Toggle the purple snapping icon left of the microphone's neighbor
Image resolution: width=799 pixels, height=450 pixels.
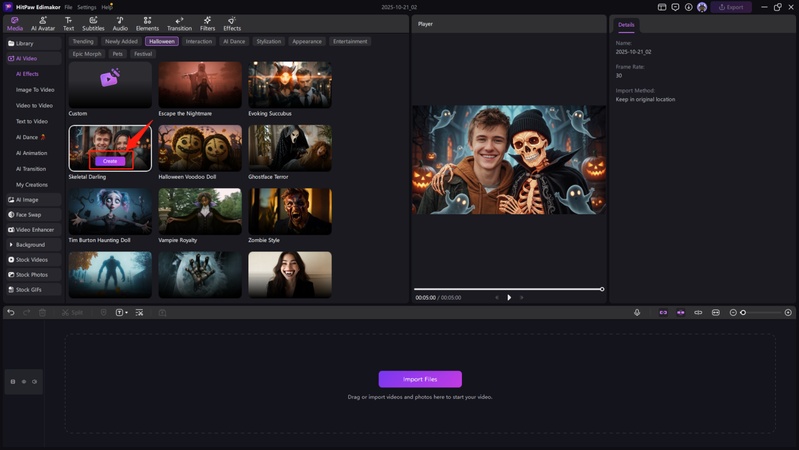pos(662,313)
